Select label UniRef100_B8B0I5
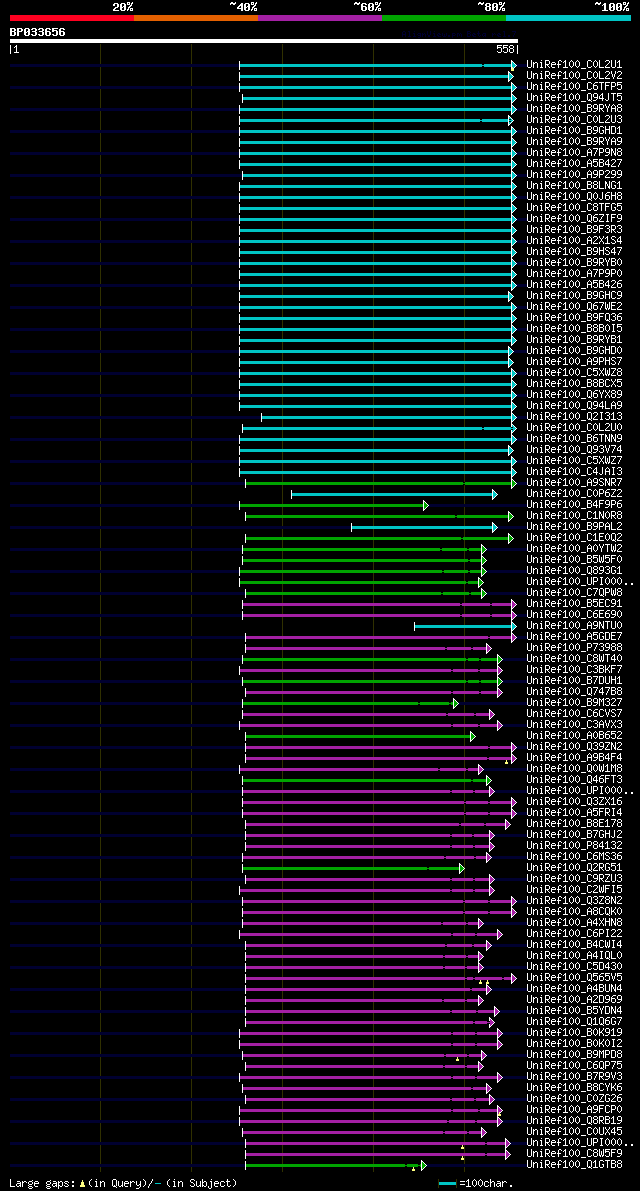 click(574, 330)
